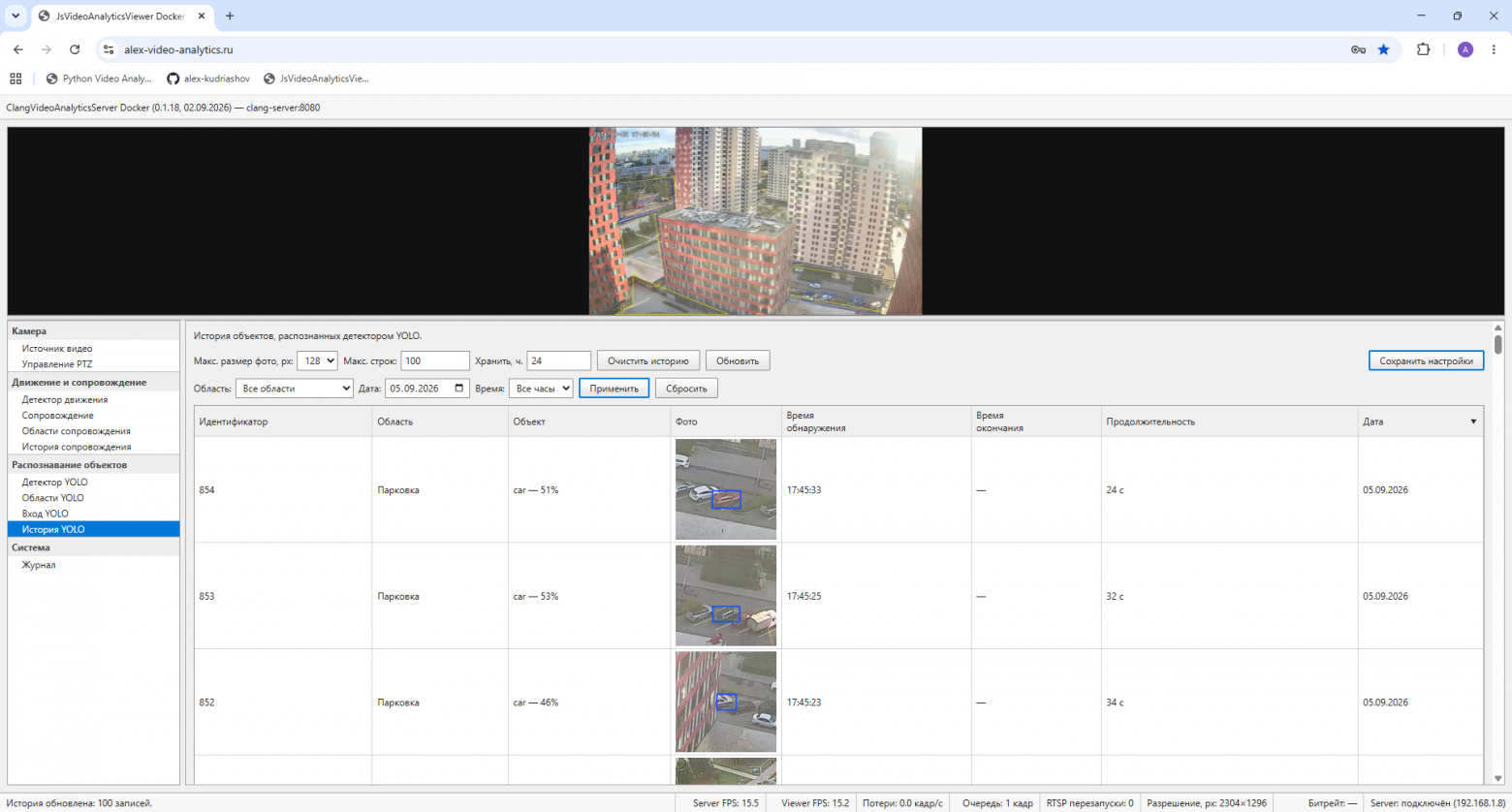Open the Область filter dropdown

pyautogui.click(x=295, y=389)
